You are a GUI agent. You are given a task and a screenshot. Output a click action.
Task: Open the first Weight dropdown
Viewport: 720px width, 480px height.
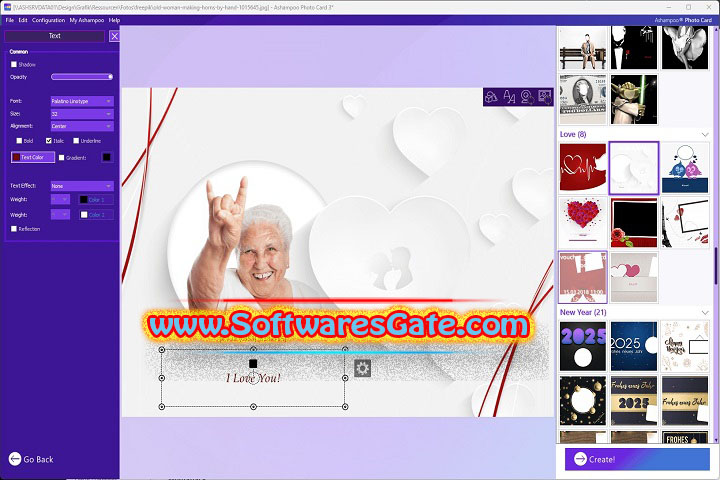coord(60,199)
